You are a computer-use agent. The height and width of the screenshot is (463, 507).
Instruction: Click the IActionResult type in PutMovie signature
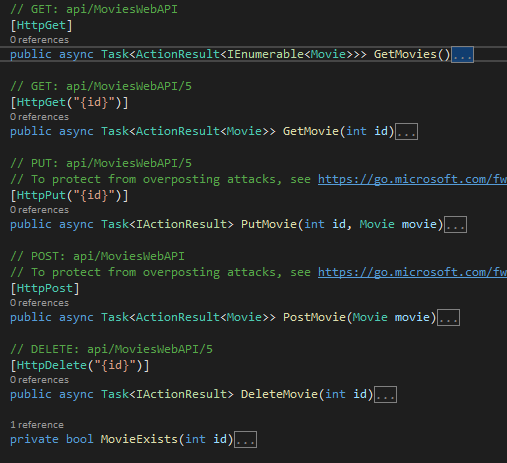pos(181,224)
